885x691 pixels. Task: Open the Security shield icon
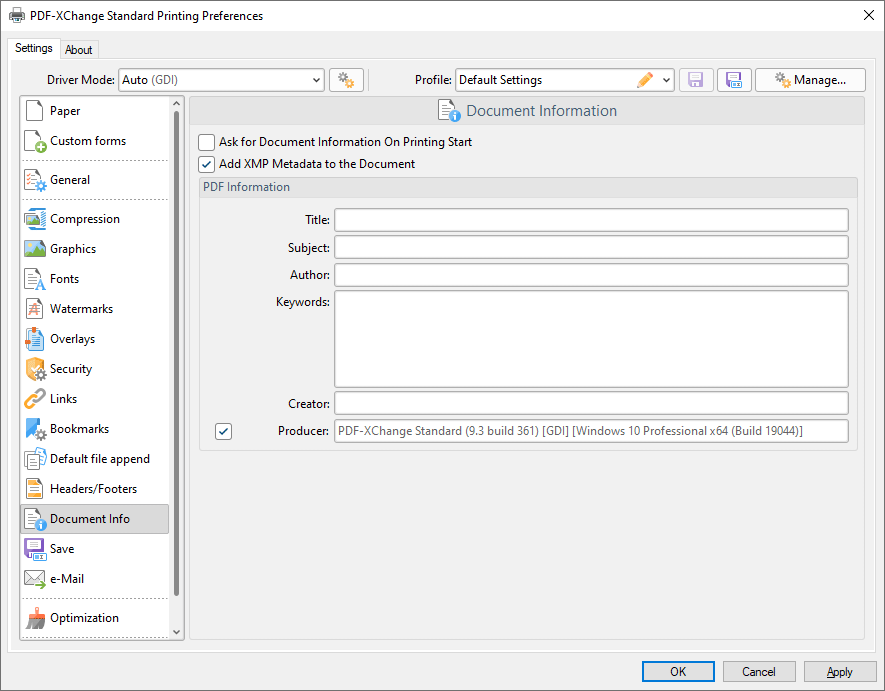[x=36, y=369]
